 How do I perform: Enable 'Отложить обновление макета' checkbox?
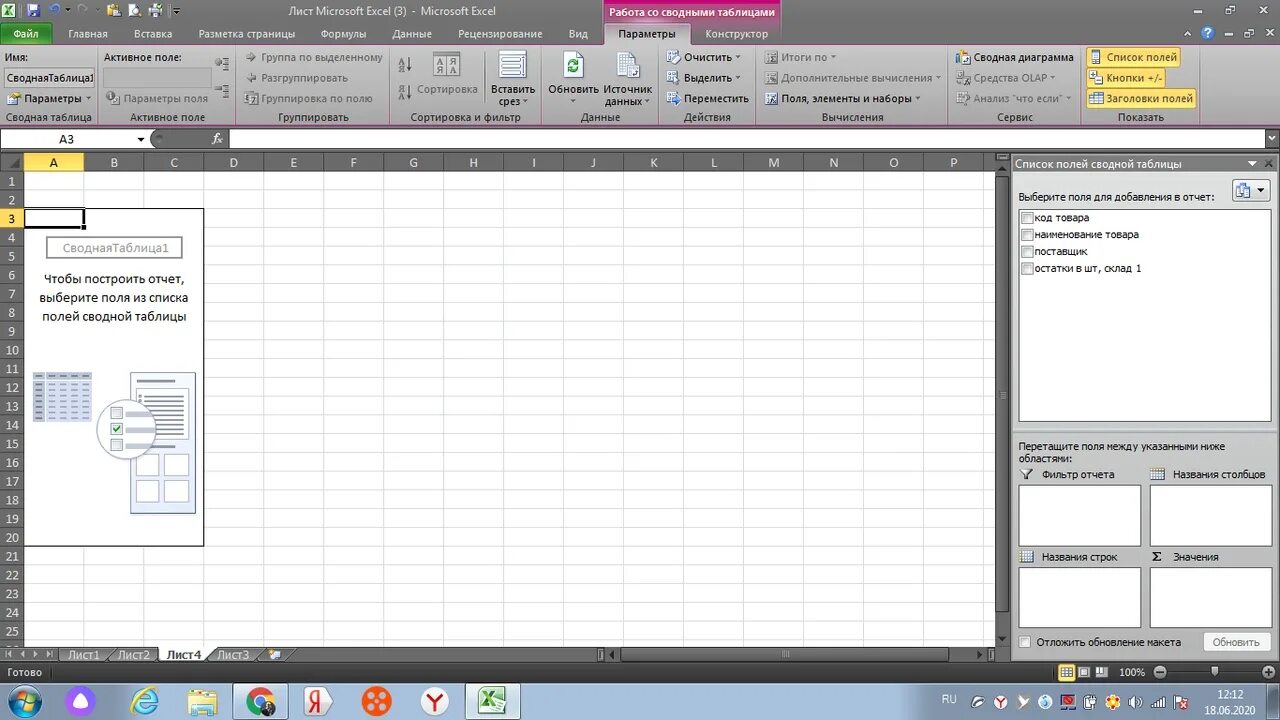[x=1024, y=642]
